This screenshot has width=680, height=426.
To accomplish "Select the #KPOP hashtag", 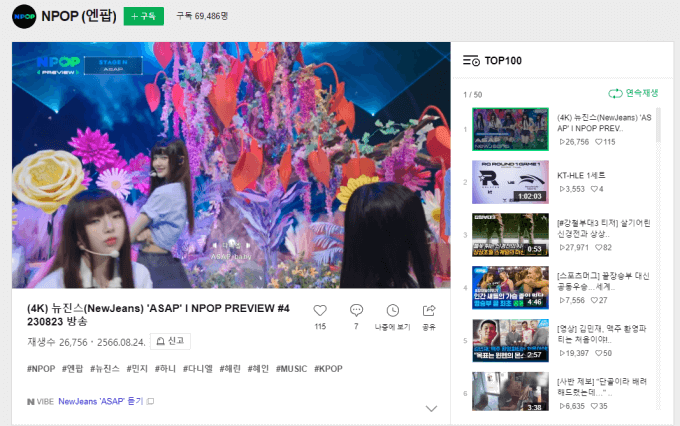I will (328, 369).
